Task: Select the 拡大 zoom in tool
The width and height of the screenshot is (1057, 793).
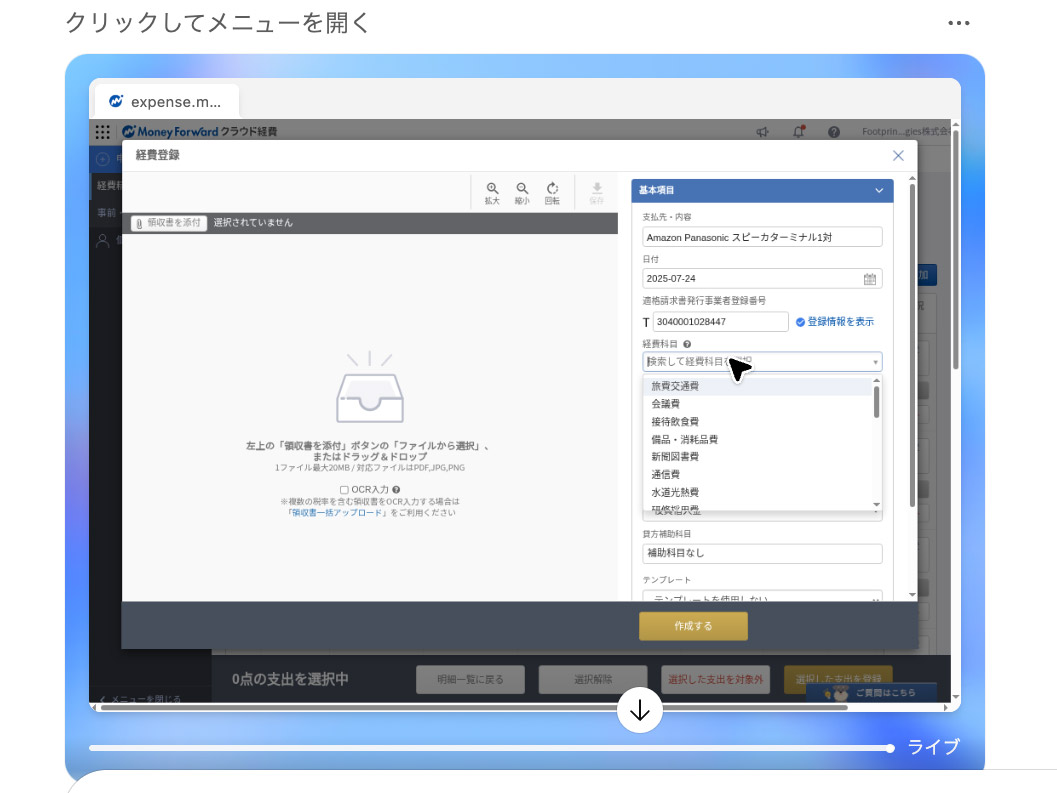Action: [492, 190]
